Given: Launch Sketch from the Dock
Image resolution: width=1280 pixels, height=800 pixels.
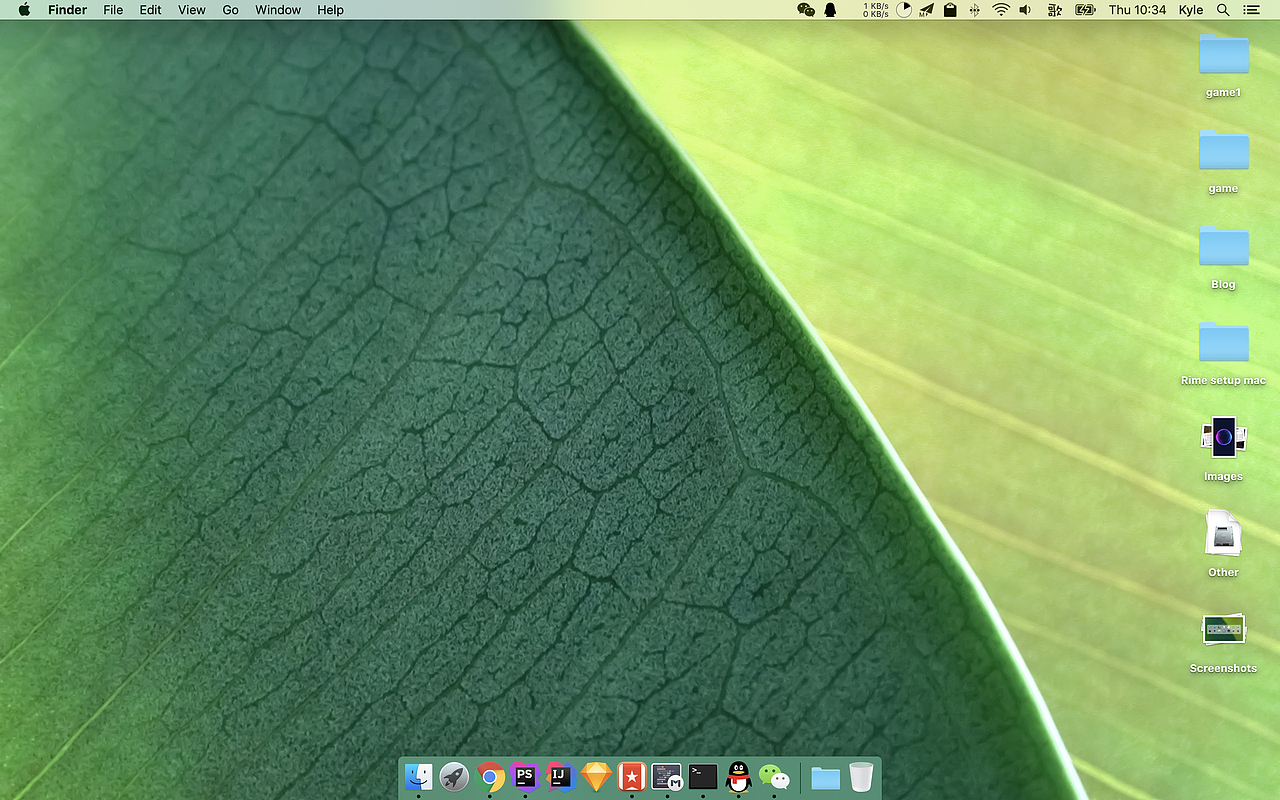Looking at the screenshot, I should (x=596, y=776).
